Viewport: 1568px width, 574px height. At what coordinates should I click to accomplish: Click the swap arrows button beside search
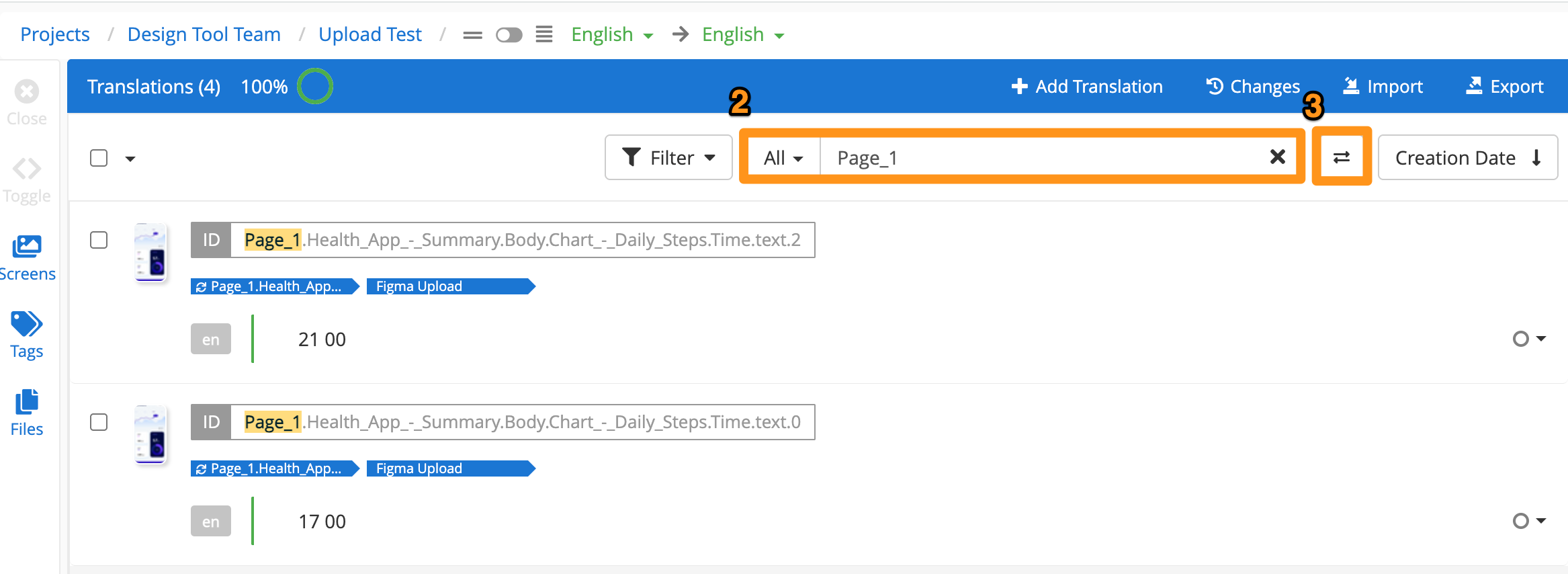pyautogui.click(x=1341, y=157)
